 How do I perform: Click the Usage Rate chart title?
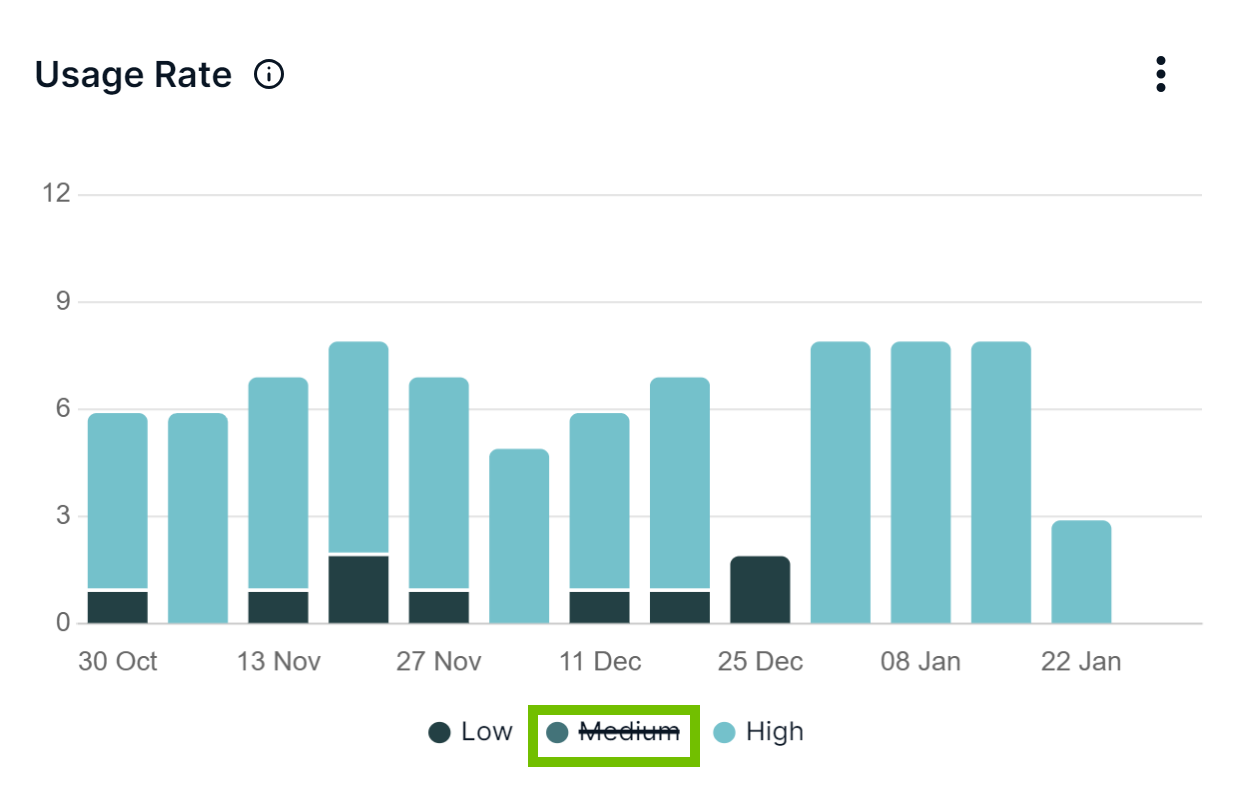pyautogui.click(x=133, y=75)
